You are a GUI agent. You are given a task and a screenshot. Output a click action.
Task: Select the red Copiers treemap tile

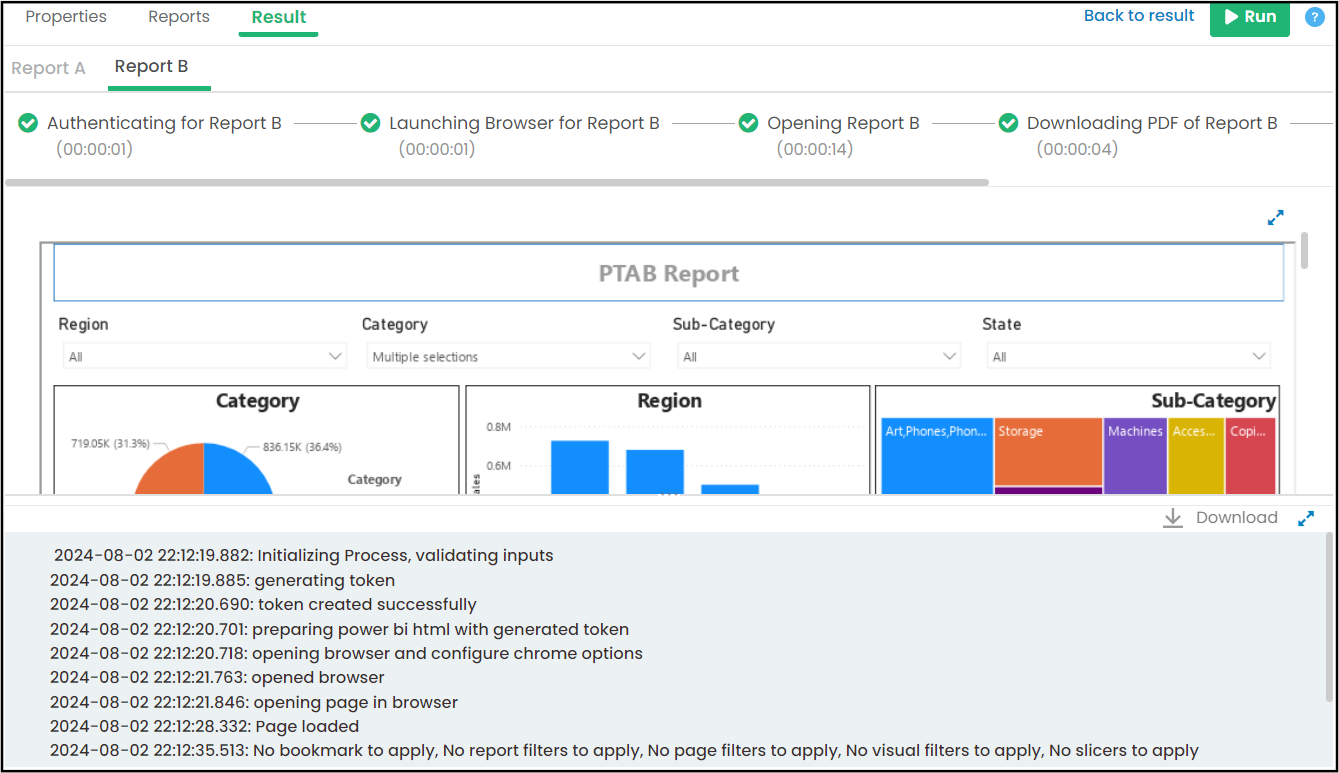pyautogui.click(x=1251, y=456)
